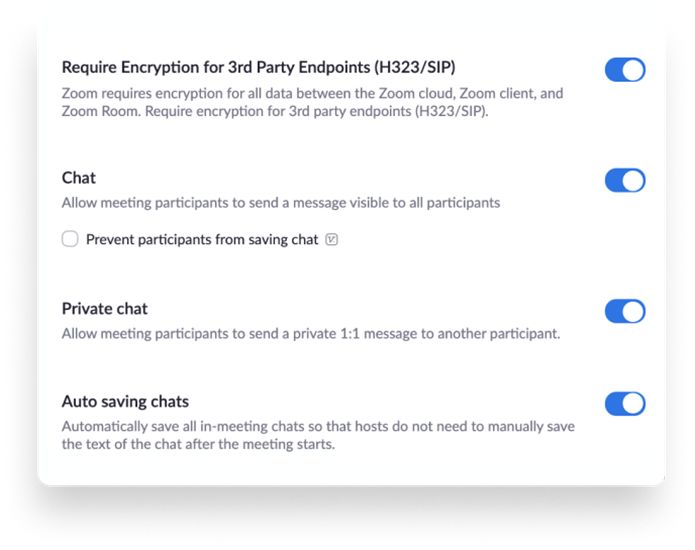This screenshot has width=695, height=550.
Task: Click the white knob of the Private chat switch
Action: coord(633,311)
